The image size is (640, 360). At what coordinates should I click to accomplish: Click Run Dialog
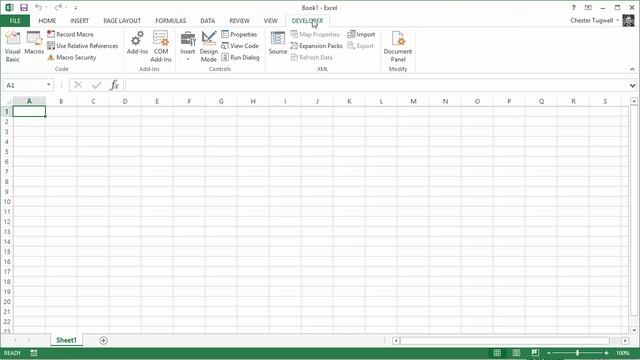pos(240,57)
